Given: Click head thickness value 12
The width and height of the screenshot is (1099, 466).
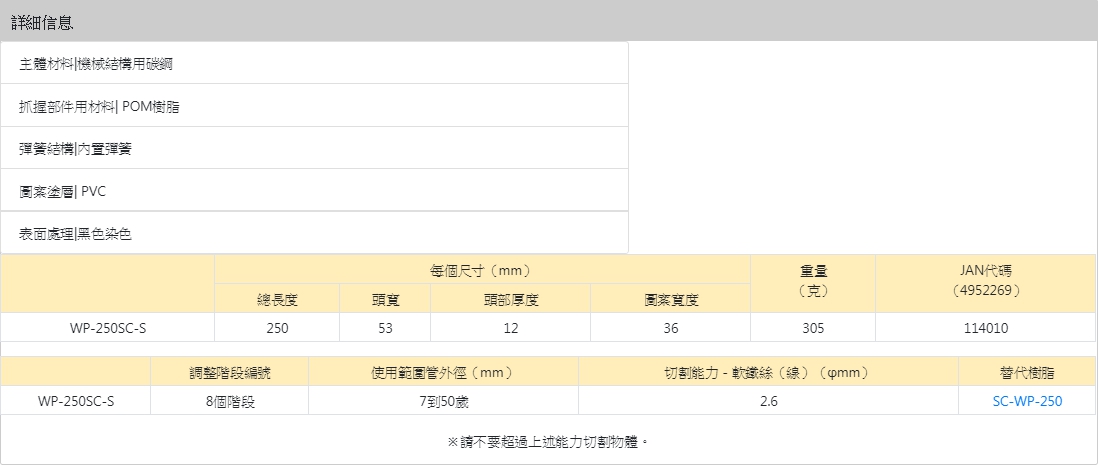Looking at the screenshot, I should (x=510, y=328).
